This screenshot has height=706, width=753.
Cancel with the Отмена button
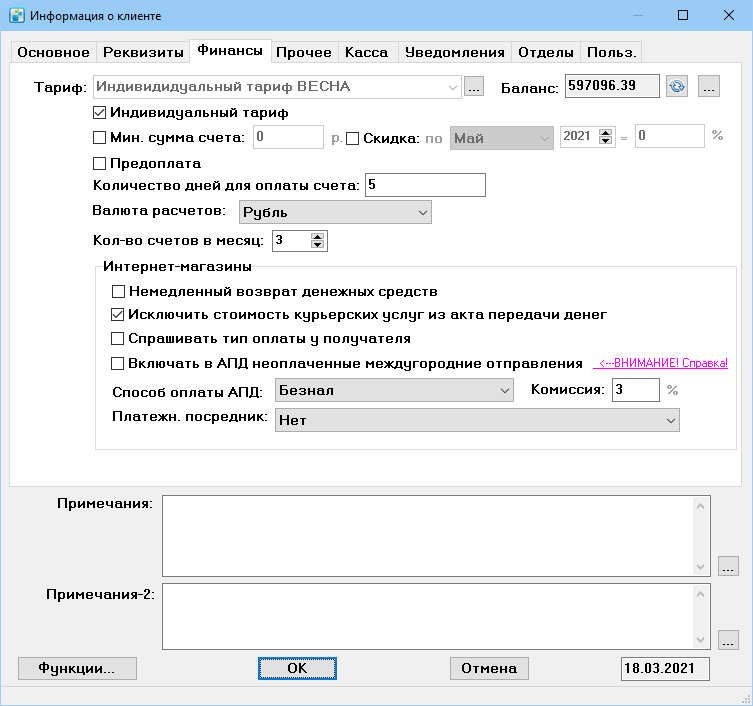click(489, 669)
